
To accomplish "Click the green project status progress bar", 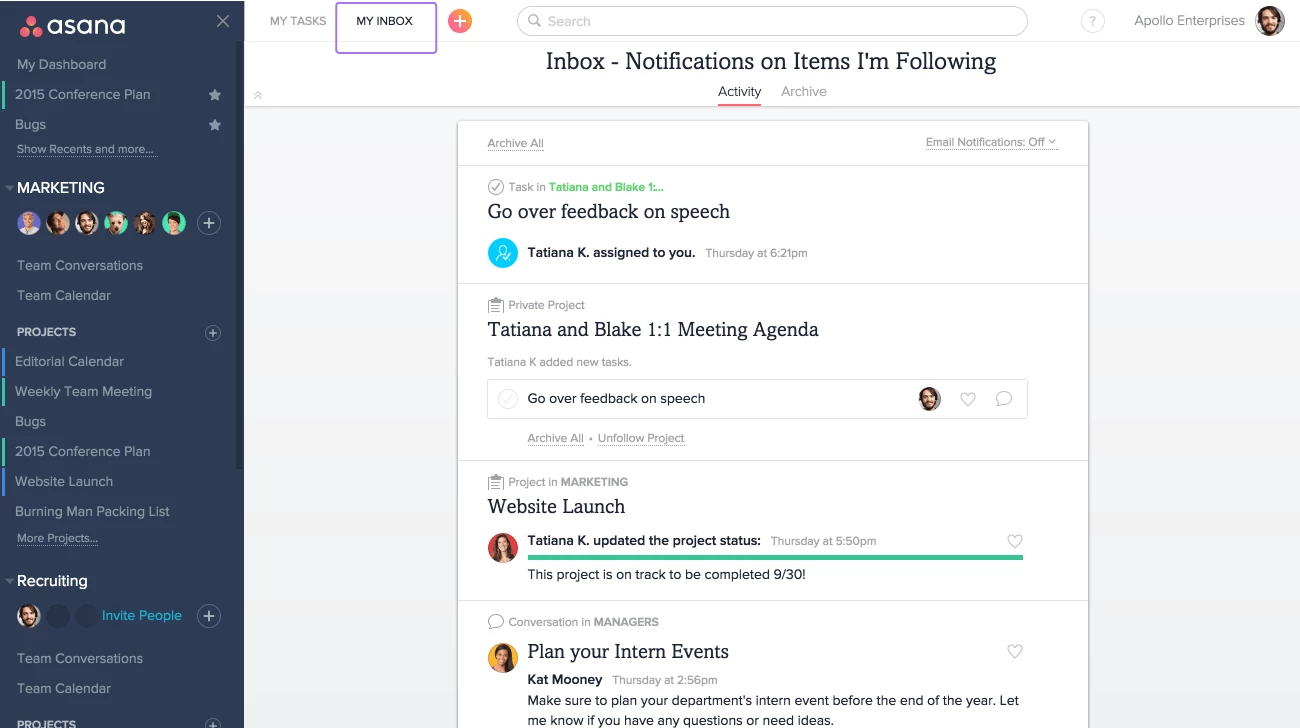I will click(x=775, y=558).
